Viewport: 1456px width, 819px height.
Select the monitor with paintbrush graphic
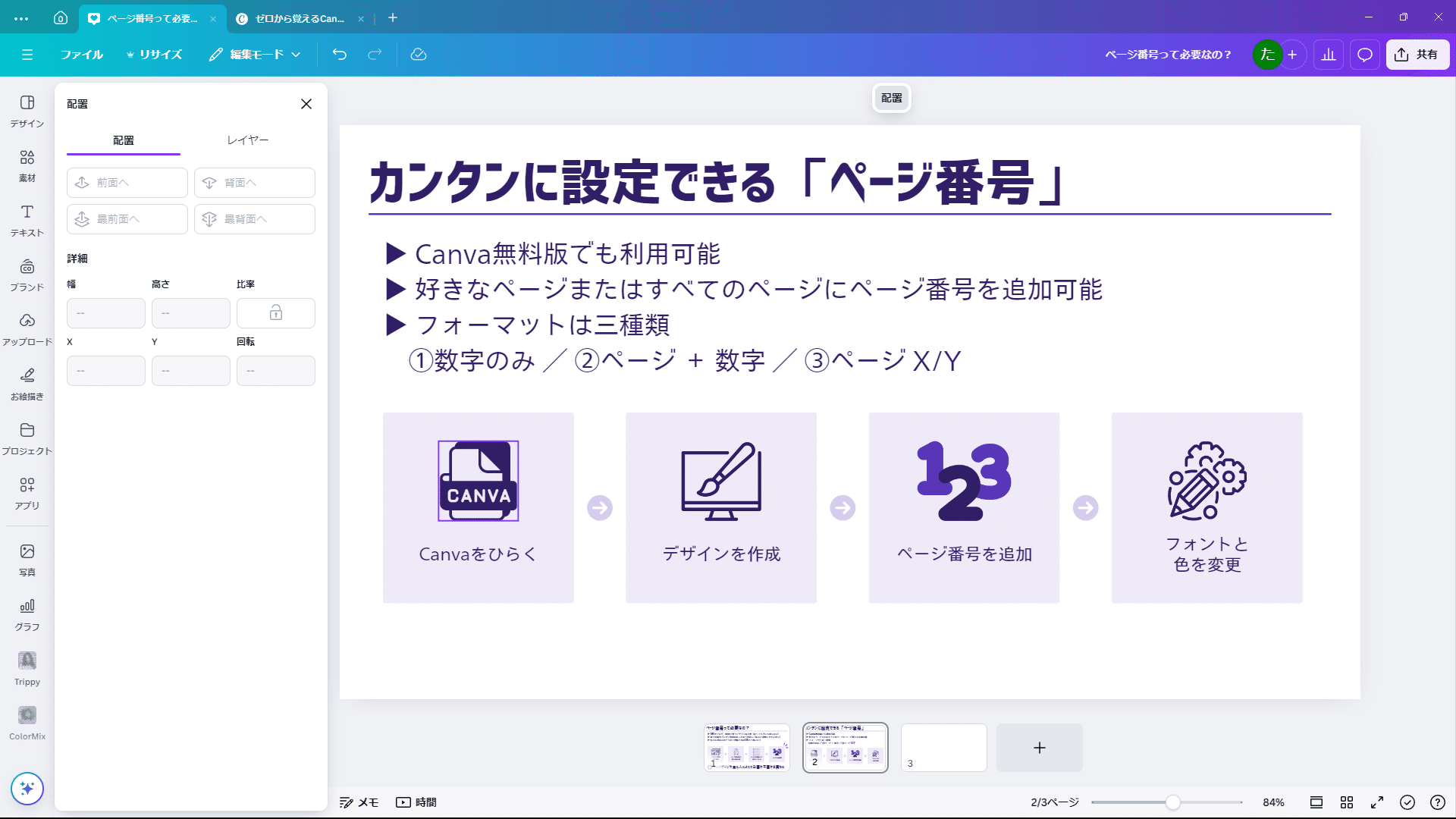[x=721, y=481]
